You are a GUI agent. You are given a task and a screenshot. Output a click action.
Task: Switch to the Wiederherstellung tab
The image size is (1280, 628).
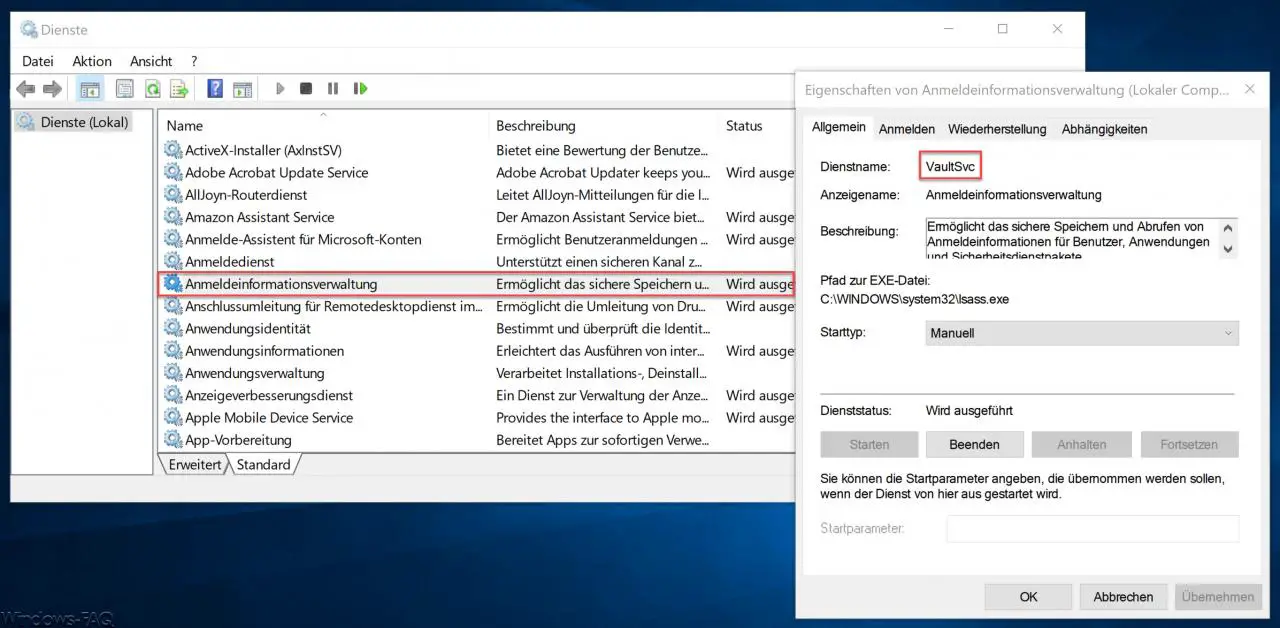(x=997, y=129)
